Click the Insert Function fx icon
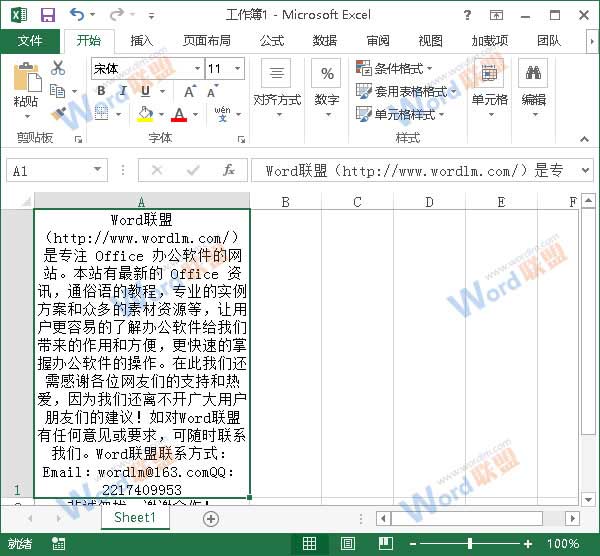Screen dimensions: 600x556 (229, 170)
